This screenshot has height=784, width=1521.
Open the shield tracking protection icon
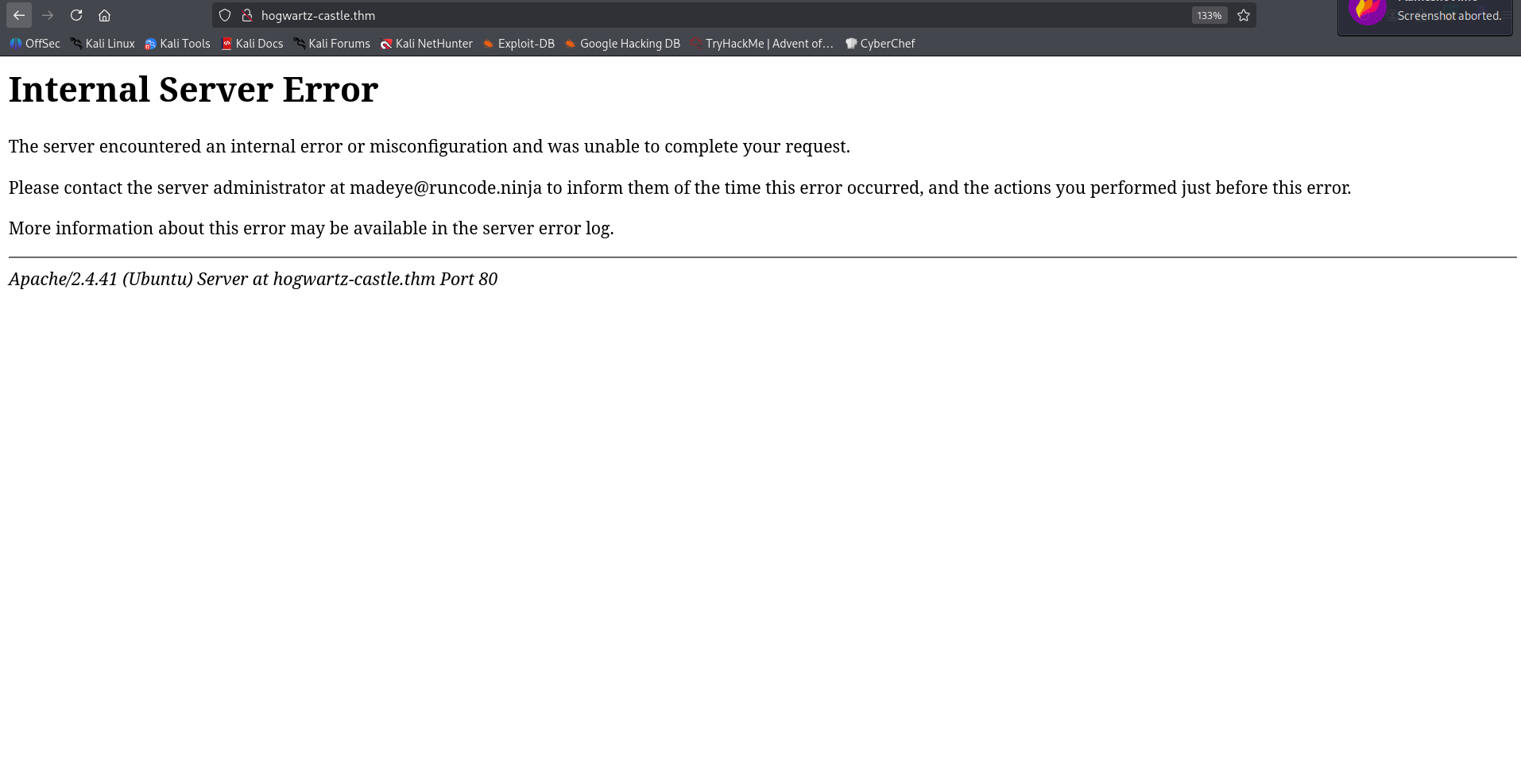pyautogui.click(x=225, y=15)
